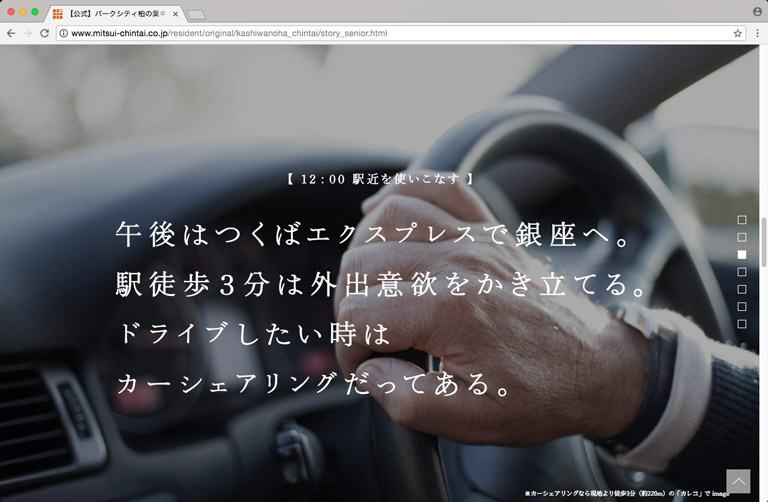The width and height of the screenshot is (768, 502).
Task: Bookmark this page with the star icon
Action: tap(738, 33)
